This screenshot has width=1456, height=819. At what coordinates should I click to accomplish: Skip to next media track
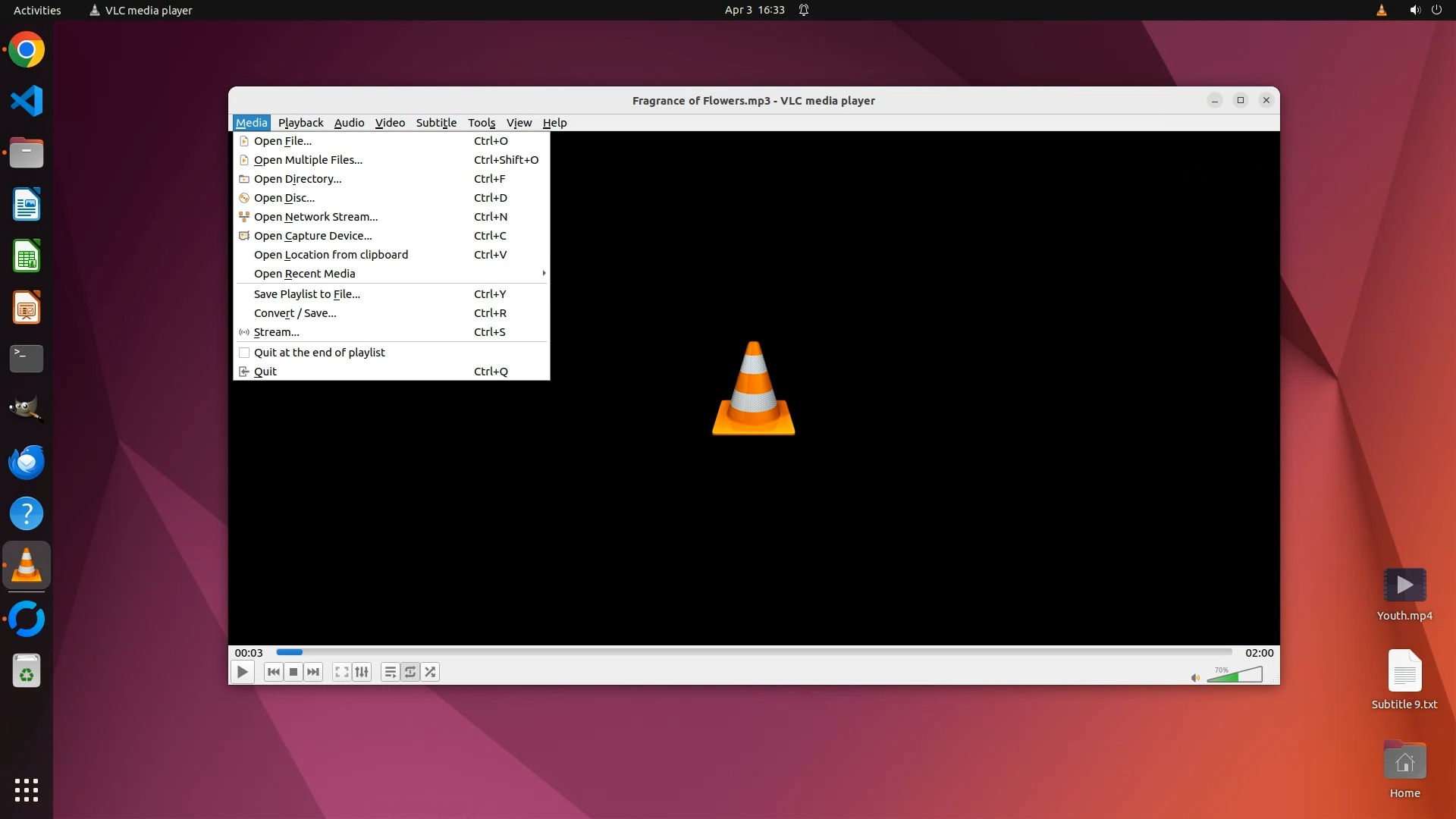click(x=313, y=672)
